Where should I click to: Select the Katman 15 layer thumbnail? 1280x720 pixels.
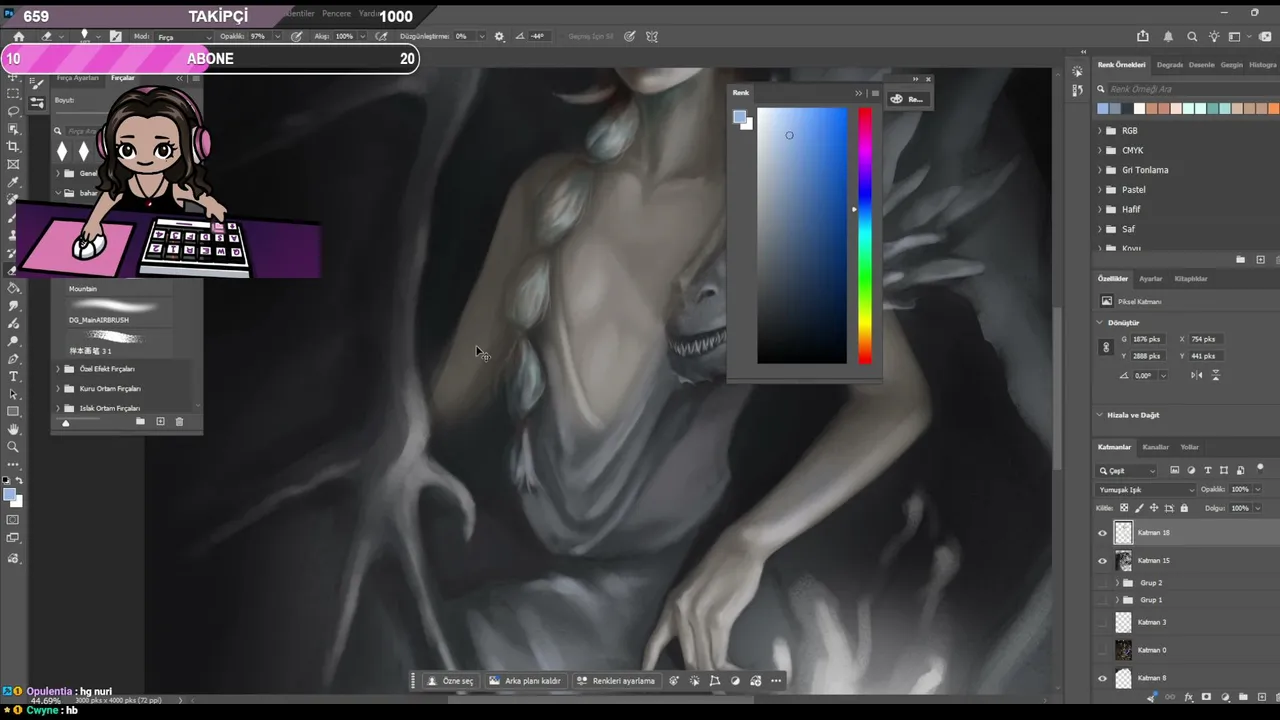[x=1123, y=561]
